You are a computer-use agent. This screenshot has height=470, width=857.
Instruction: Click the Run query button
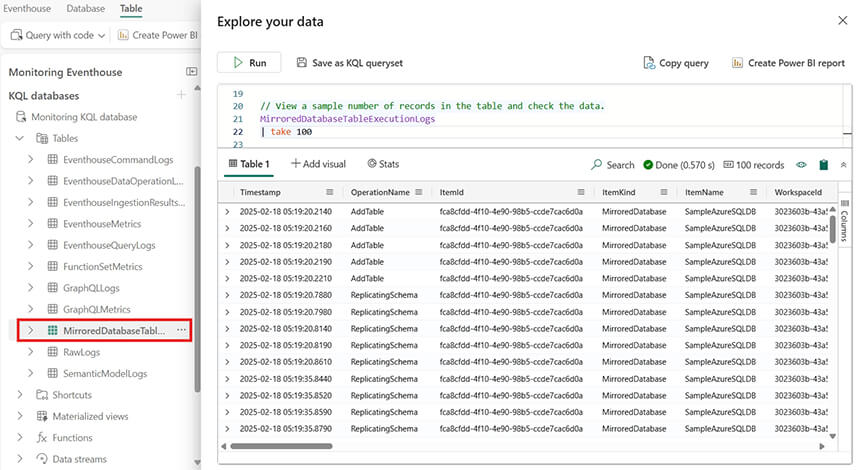point(249,62)
